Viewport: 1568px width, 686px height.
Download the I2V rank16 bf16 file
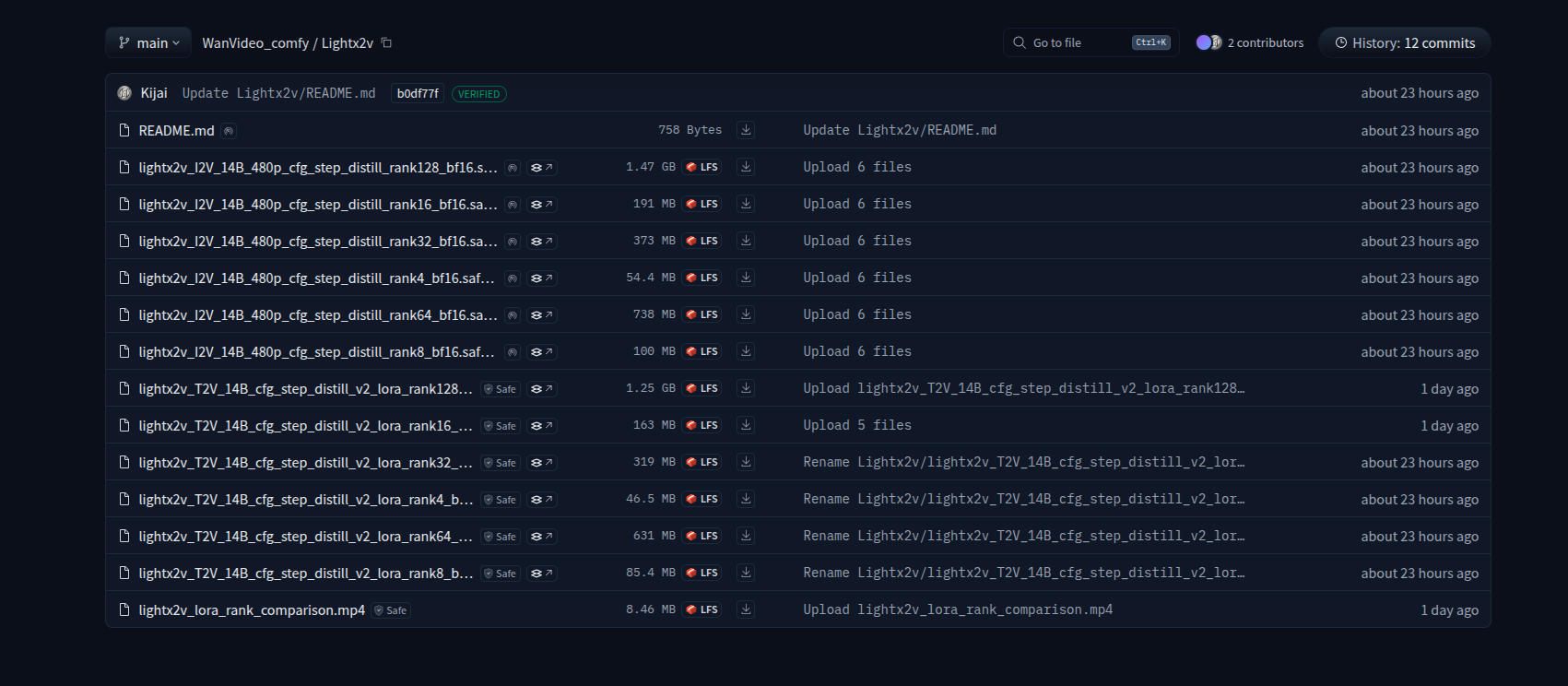tap(746, 204)
